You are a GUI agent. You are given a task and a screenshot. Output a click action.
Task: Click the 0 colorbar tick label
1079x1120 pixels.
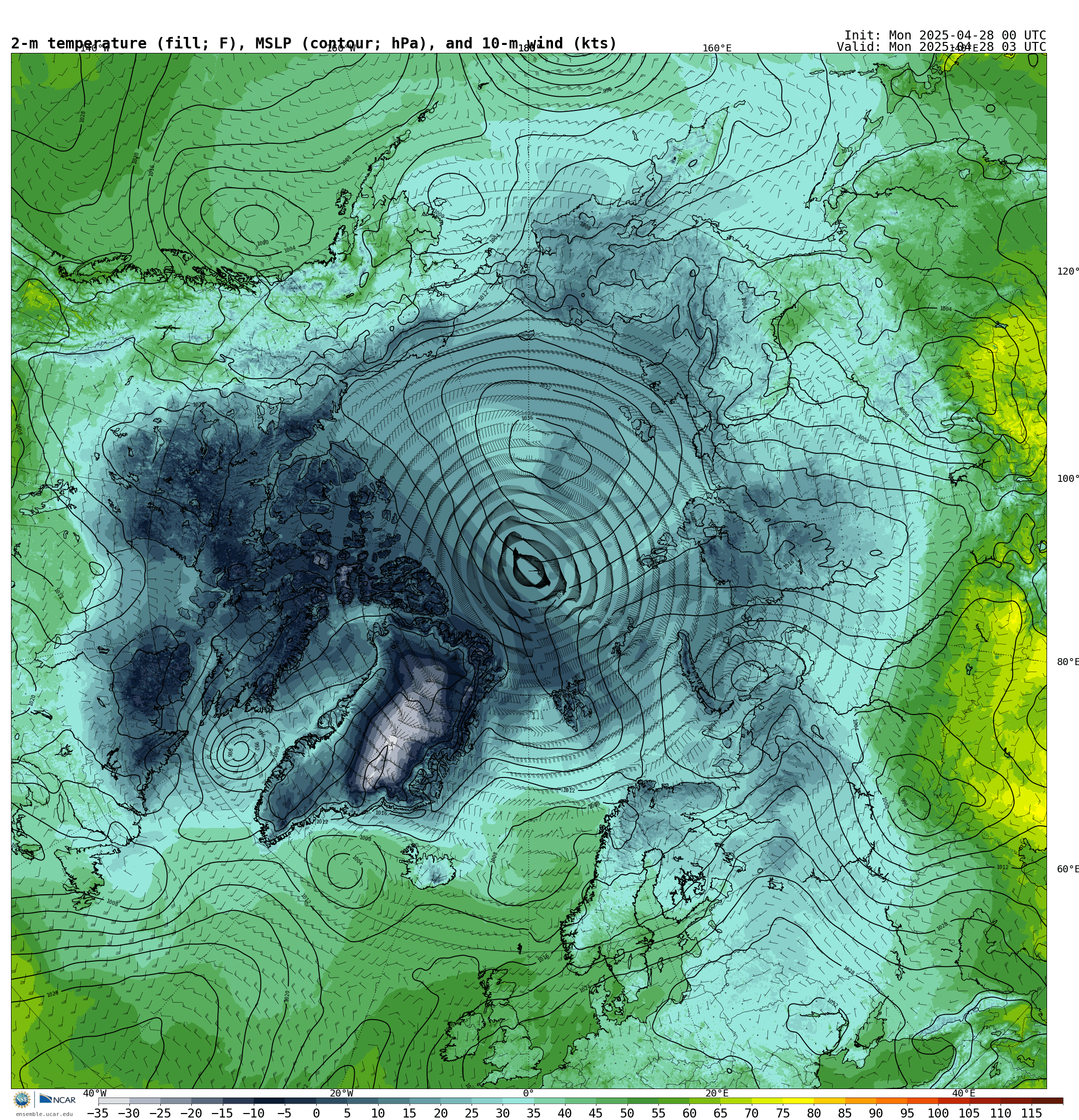coord(316,1113)
